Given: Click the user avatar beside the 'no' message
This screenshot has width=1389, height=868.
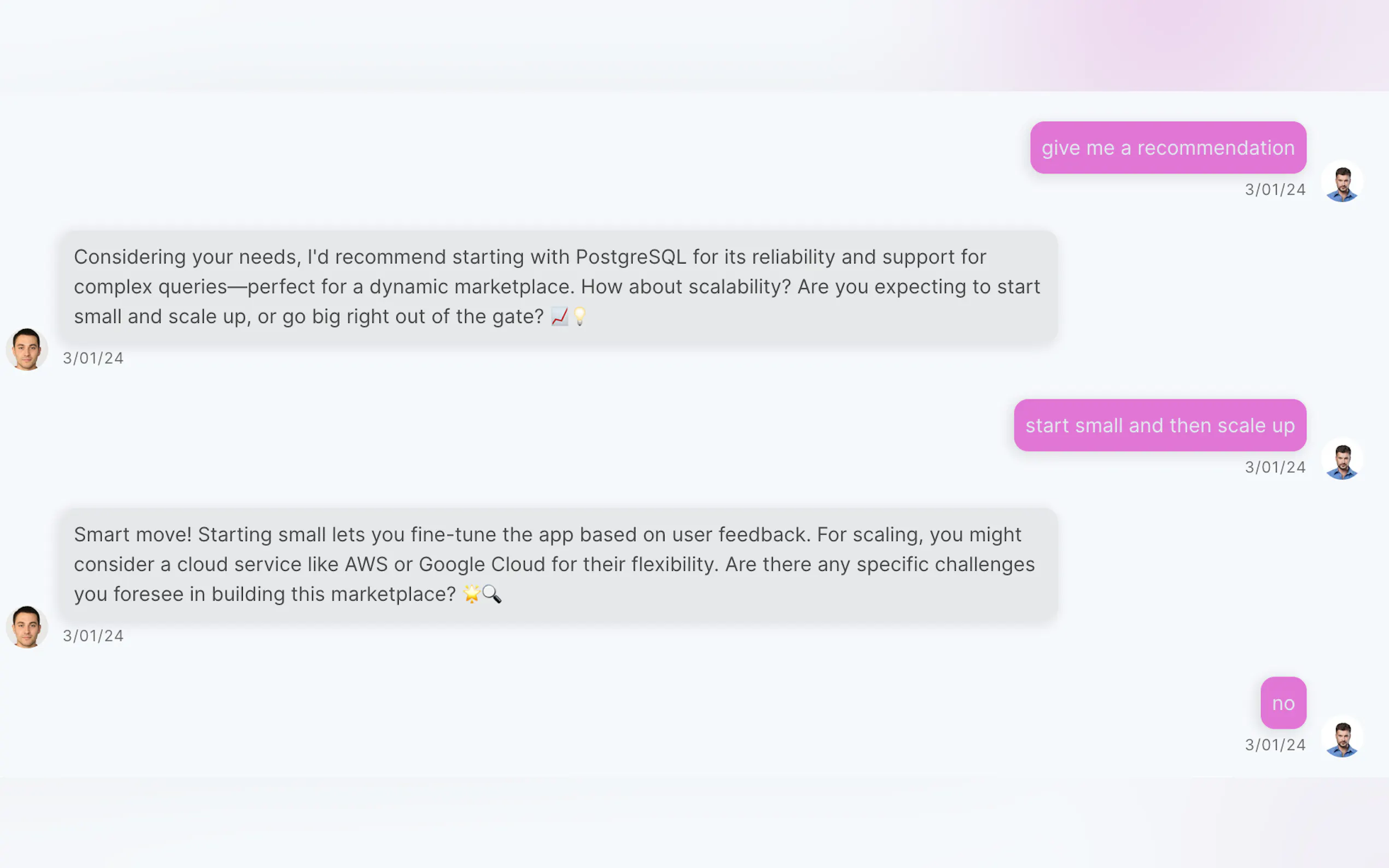Looking at the screenshot, I should 1342,738.
